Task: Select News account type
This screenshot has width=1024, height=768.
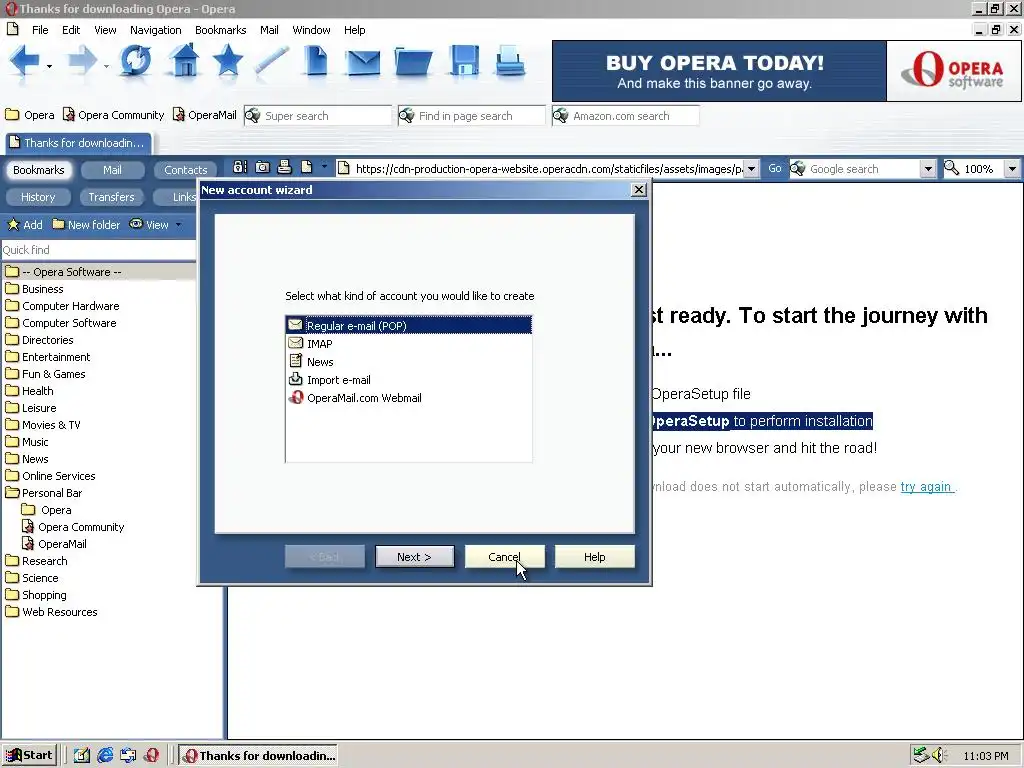Action: pos(409,362)
